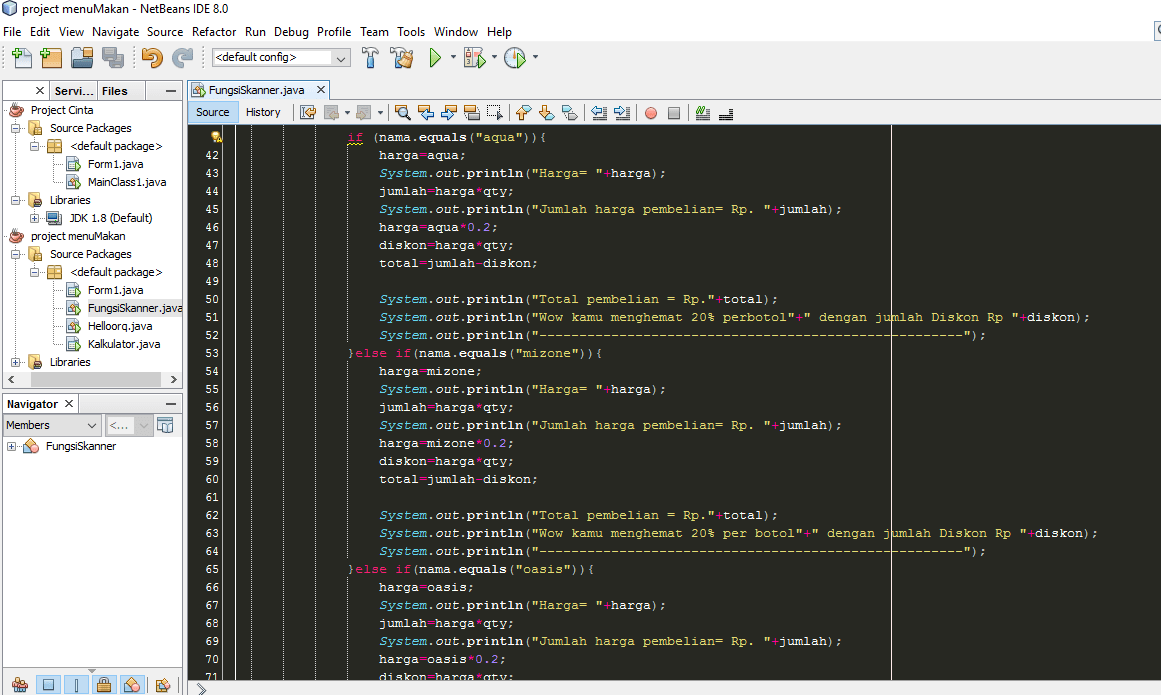Image resolution: width=1161 pixels, height=695 pixels.
Task: Click the Debug Project icon
Action: 474,58
